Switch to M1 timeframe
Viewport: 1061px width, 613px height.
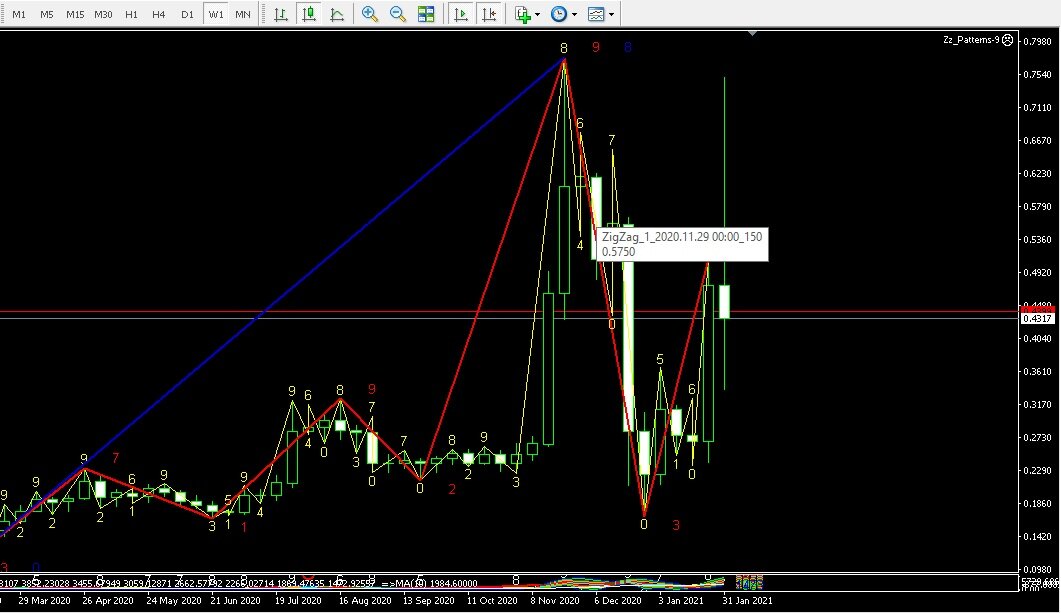click(x=19, y=14)
